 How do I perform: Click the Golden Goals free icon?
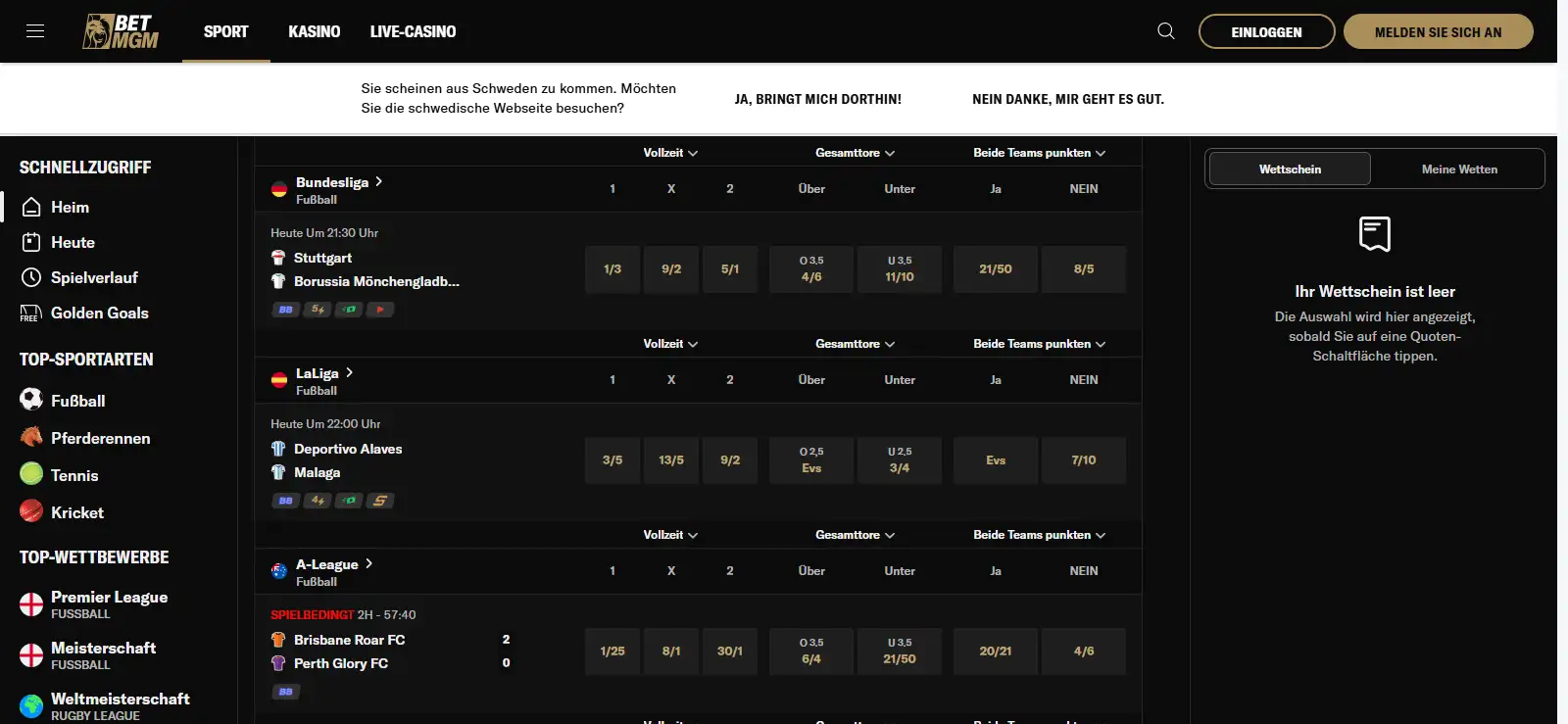pyautogui.click(x=30, y=313)
